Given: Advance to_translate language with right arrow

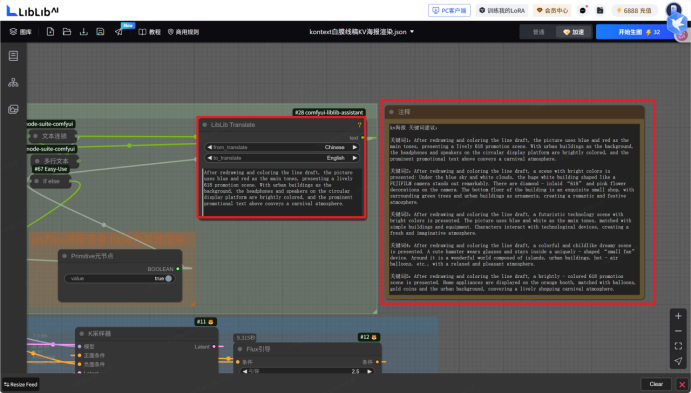Looking at the screenshot, I should (x=354, y=158).
